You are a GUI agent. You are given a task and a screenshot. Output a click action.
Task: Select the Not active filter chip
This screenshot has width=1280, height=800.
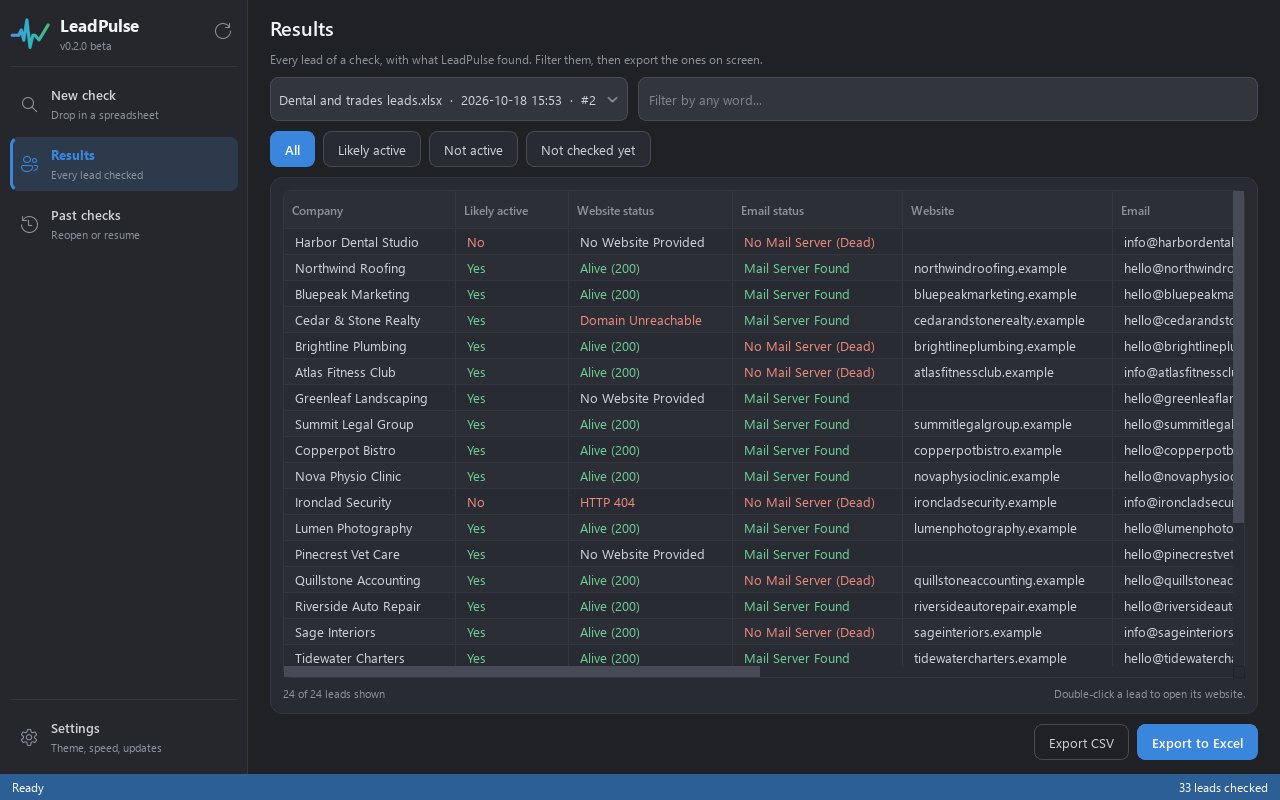[x=473, y=150]
